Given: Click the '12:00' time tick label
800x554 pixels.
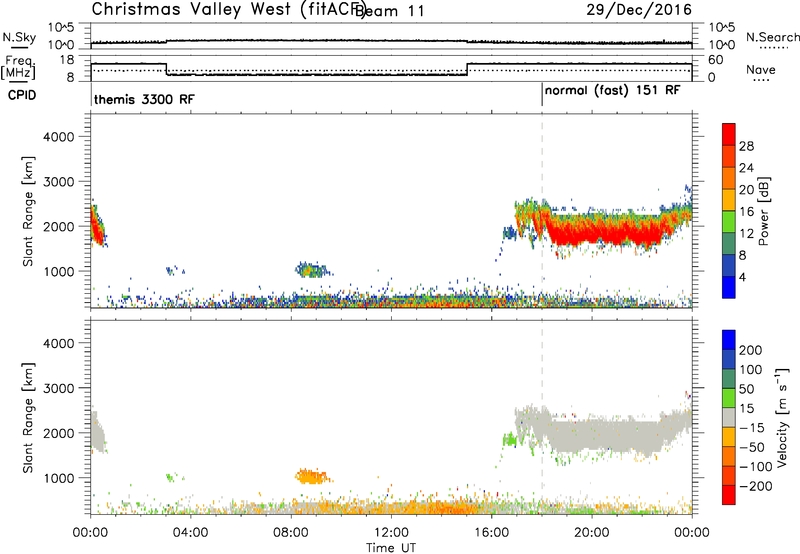Looking at the screenshot, I should 391,533.
